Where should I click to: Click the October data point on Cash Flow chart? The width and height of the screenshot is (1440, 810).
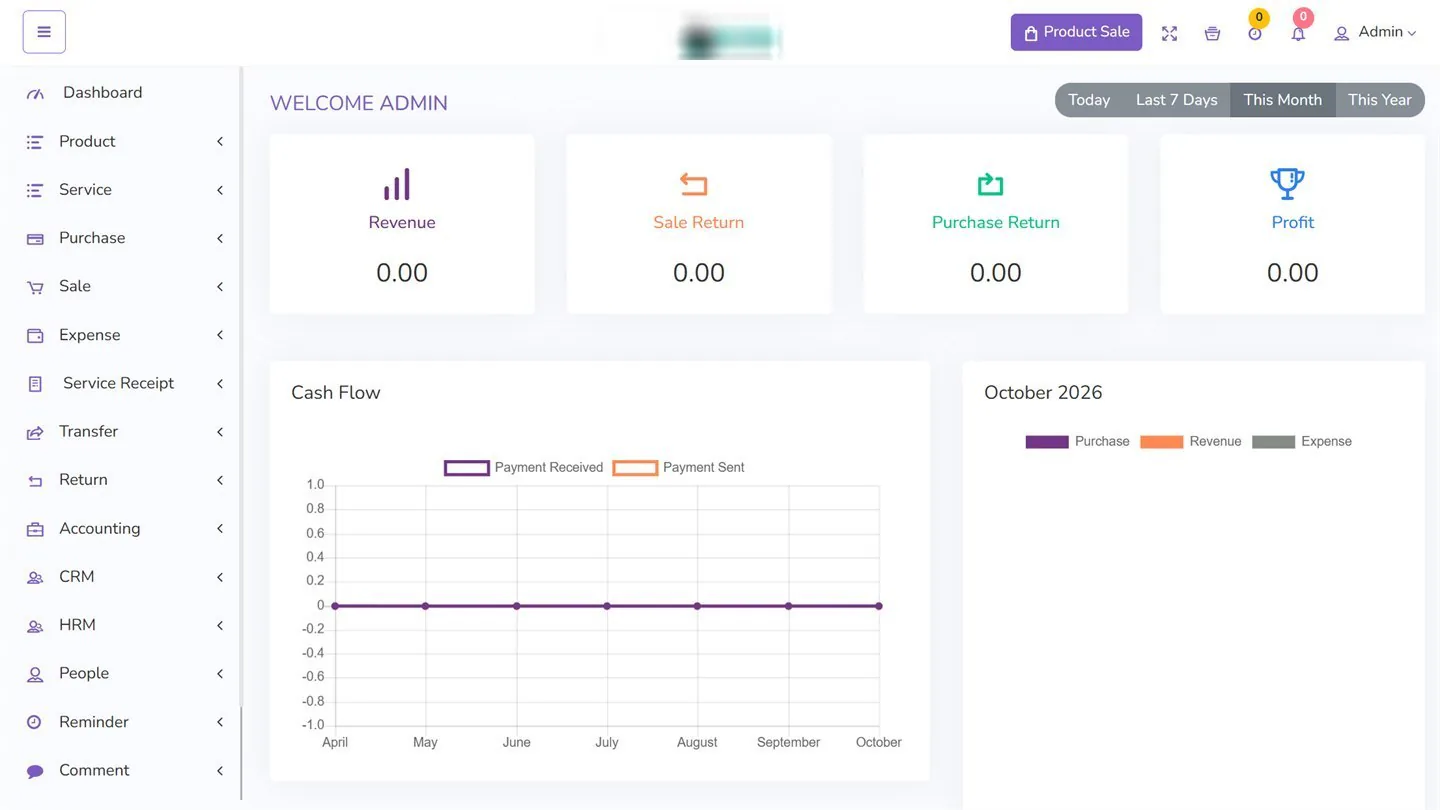click(879, 606)
